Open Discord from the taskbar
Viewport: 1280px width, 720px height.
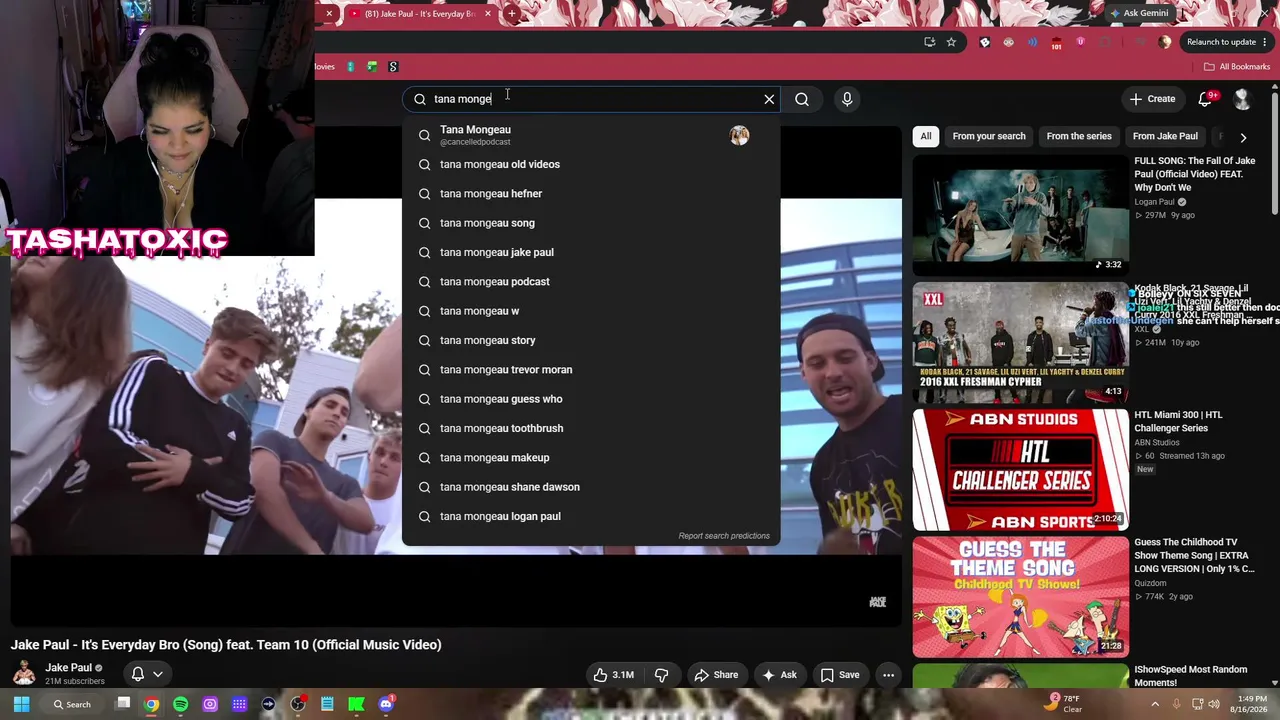pos(386,704)
